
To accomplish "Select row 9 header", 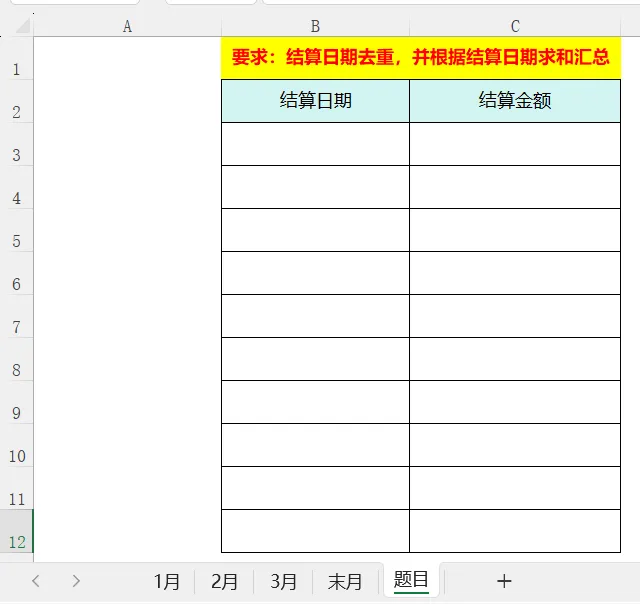I will coord(16,402).
